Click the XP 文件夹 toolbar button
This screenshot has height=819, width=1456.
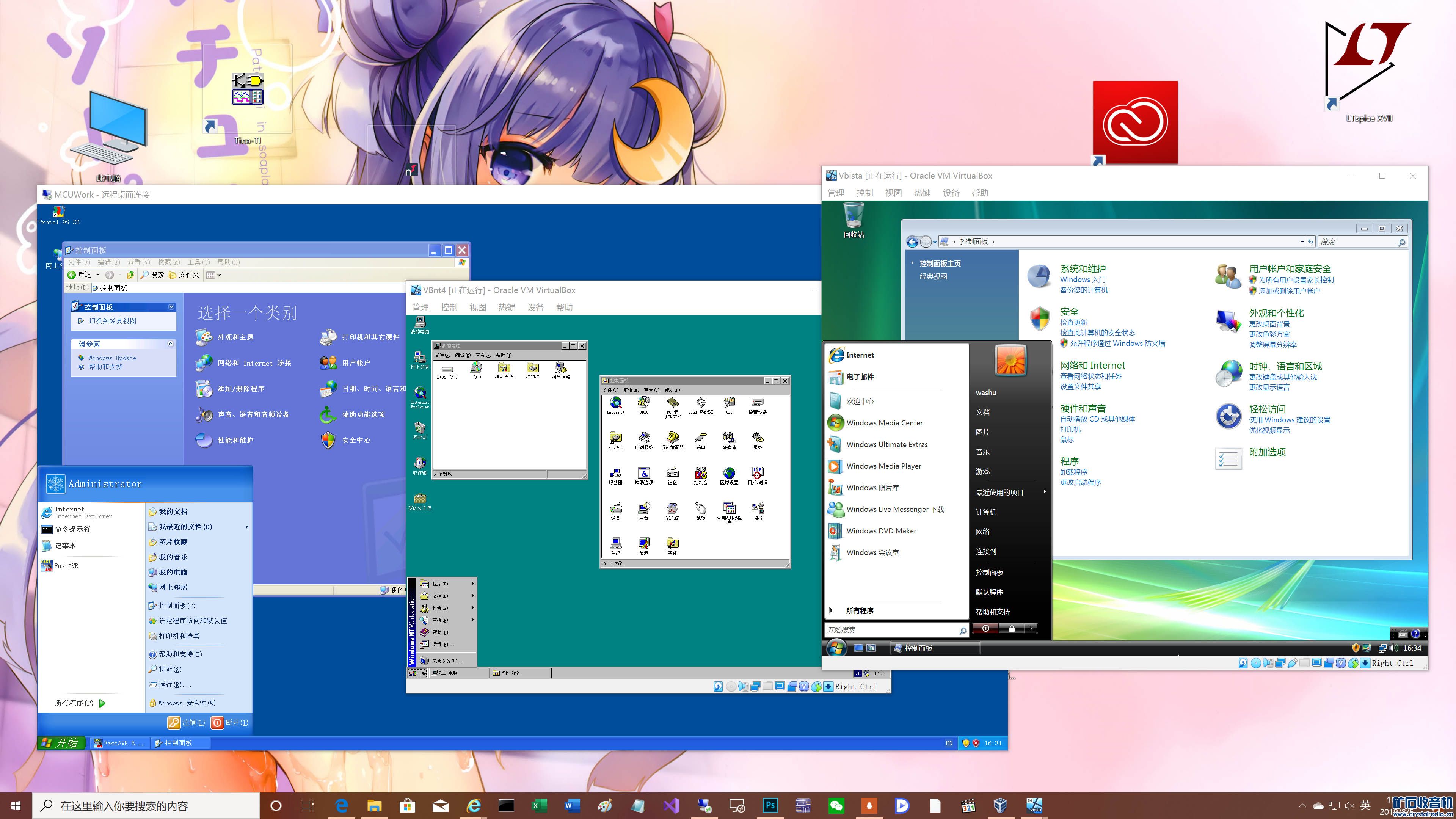click(184, 275)
